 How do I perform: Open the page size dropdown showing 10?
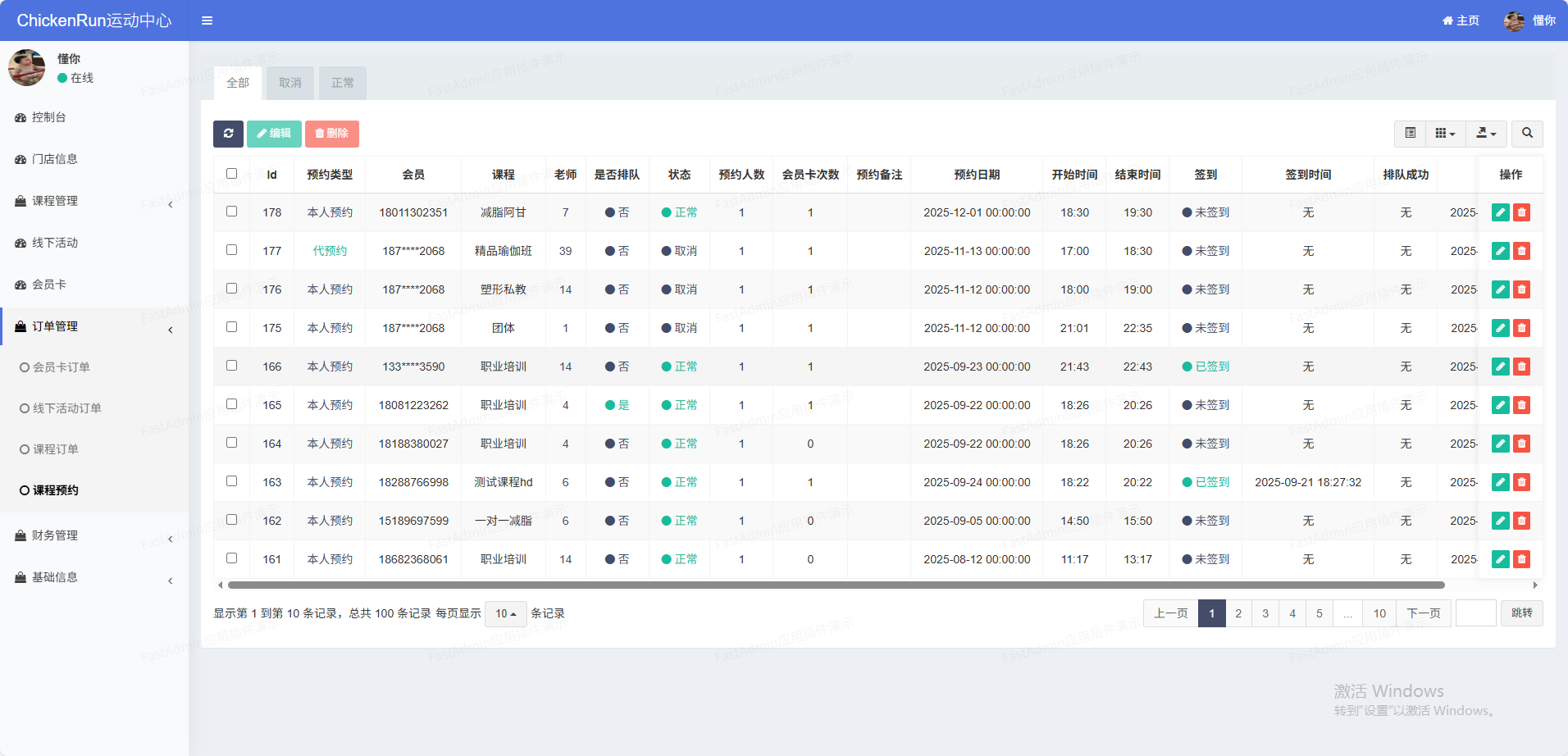[x=505, y=613]
